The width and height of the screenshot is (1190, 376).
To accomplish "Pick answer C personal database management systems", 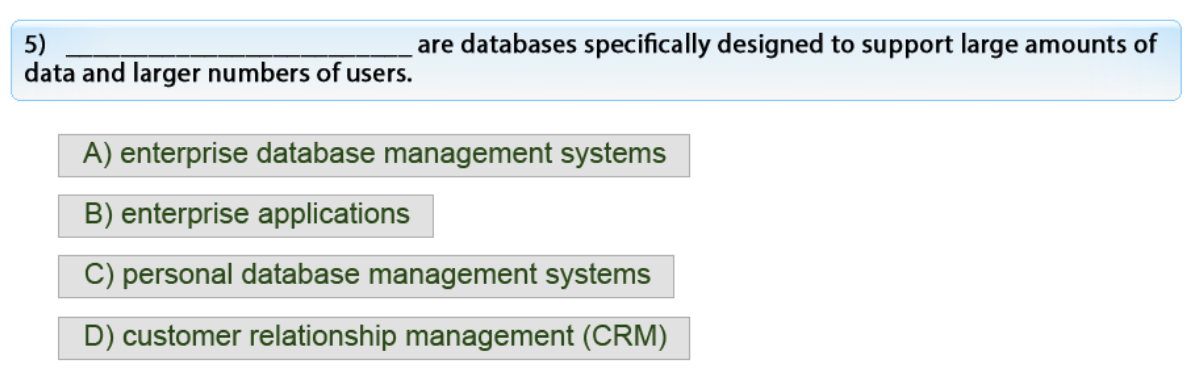I will 366,276.
